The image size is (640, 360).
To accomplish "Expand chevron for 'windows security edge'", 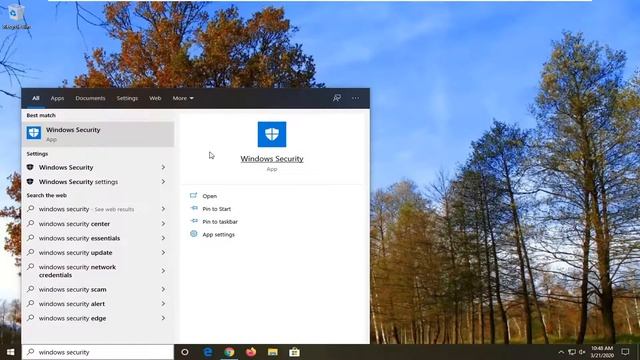I will click(163, 318).
